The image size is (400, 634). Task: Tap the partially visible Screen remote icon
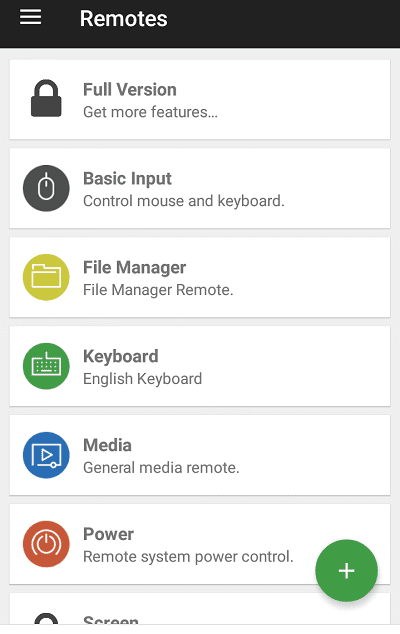pyautogui.click(x=46, y=619)
